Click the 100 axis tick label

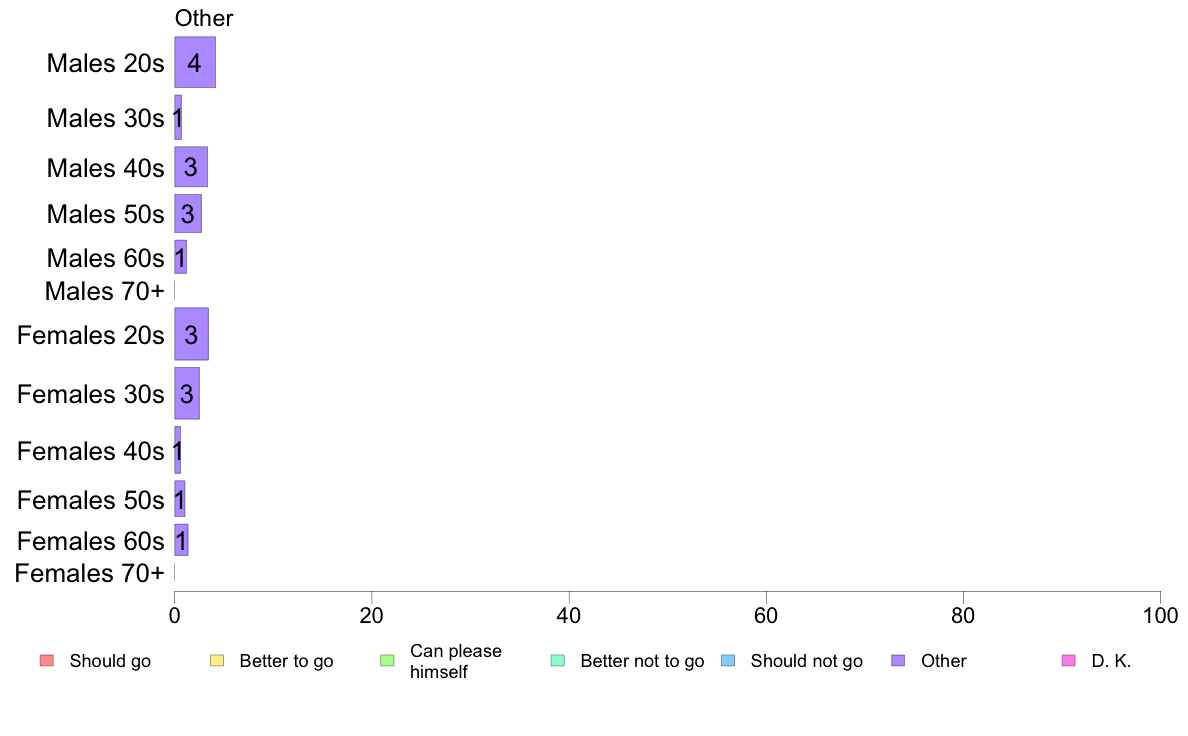point(1160,615)
